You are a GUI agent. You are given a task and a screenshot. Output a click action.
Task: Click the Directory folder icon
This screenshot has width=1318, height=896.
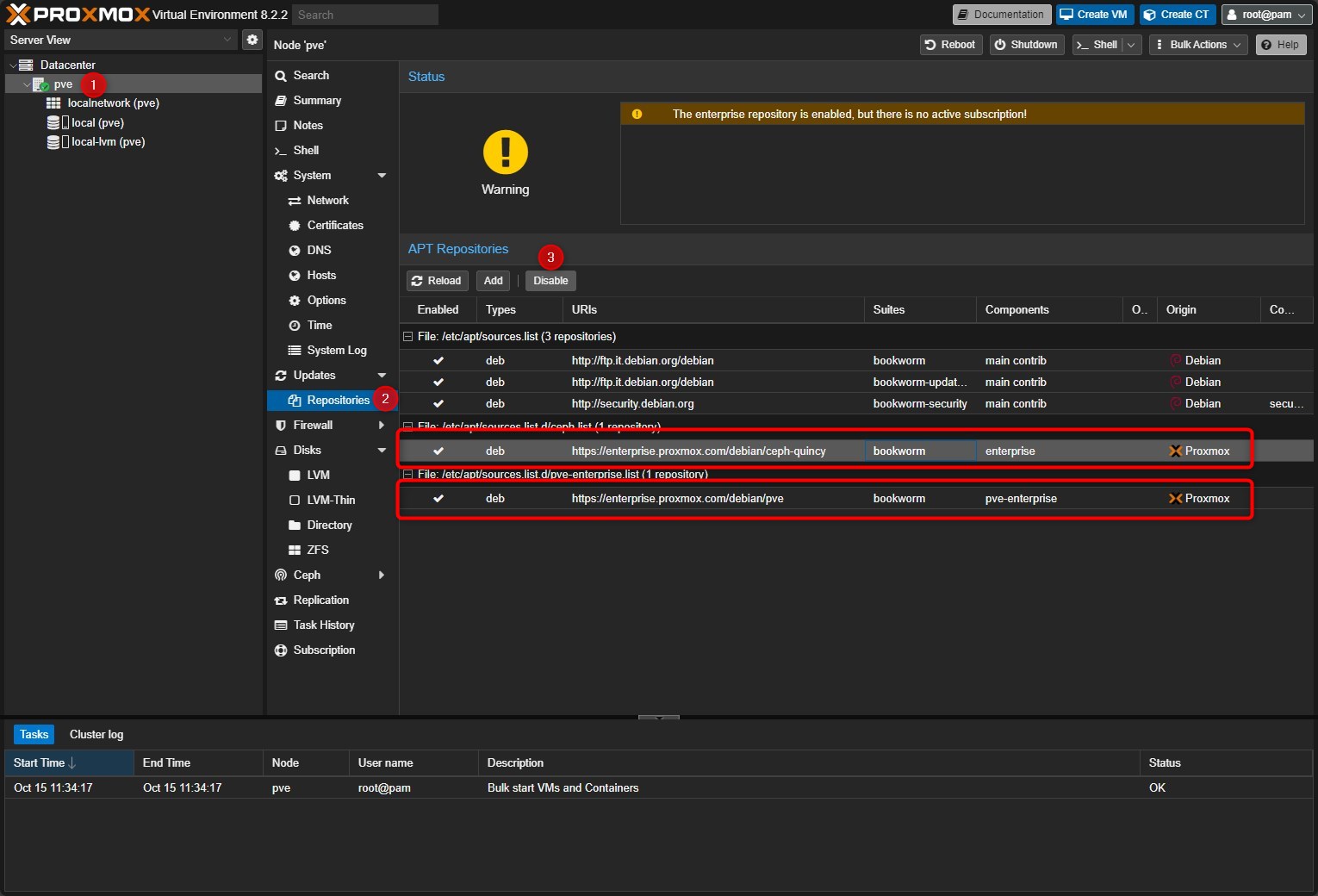(295, 526)
